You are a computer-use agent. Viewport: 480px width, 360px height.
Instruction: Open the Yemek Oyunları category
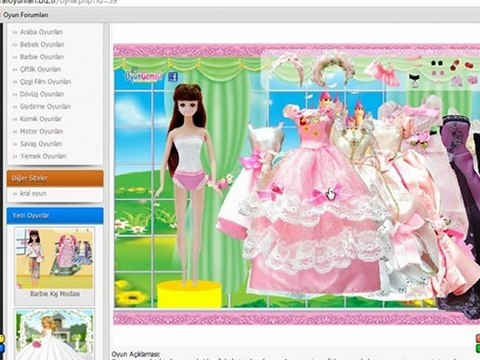[x=43, y=156]
